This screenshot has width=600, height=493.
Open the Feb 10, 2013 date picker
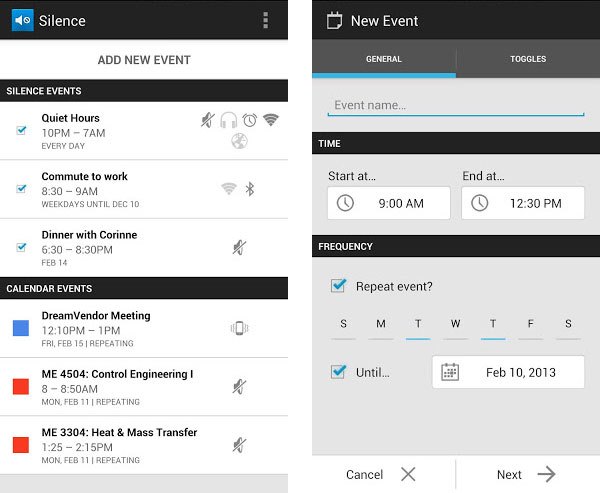508,372
